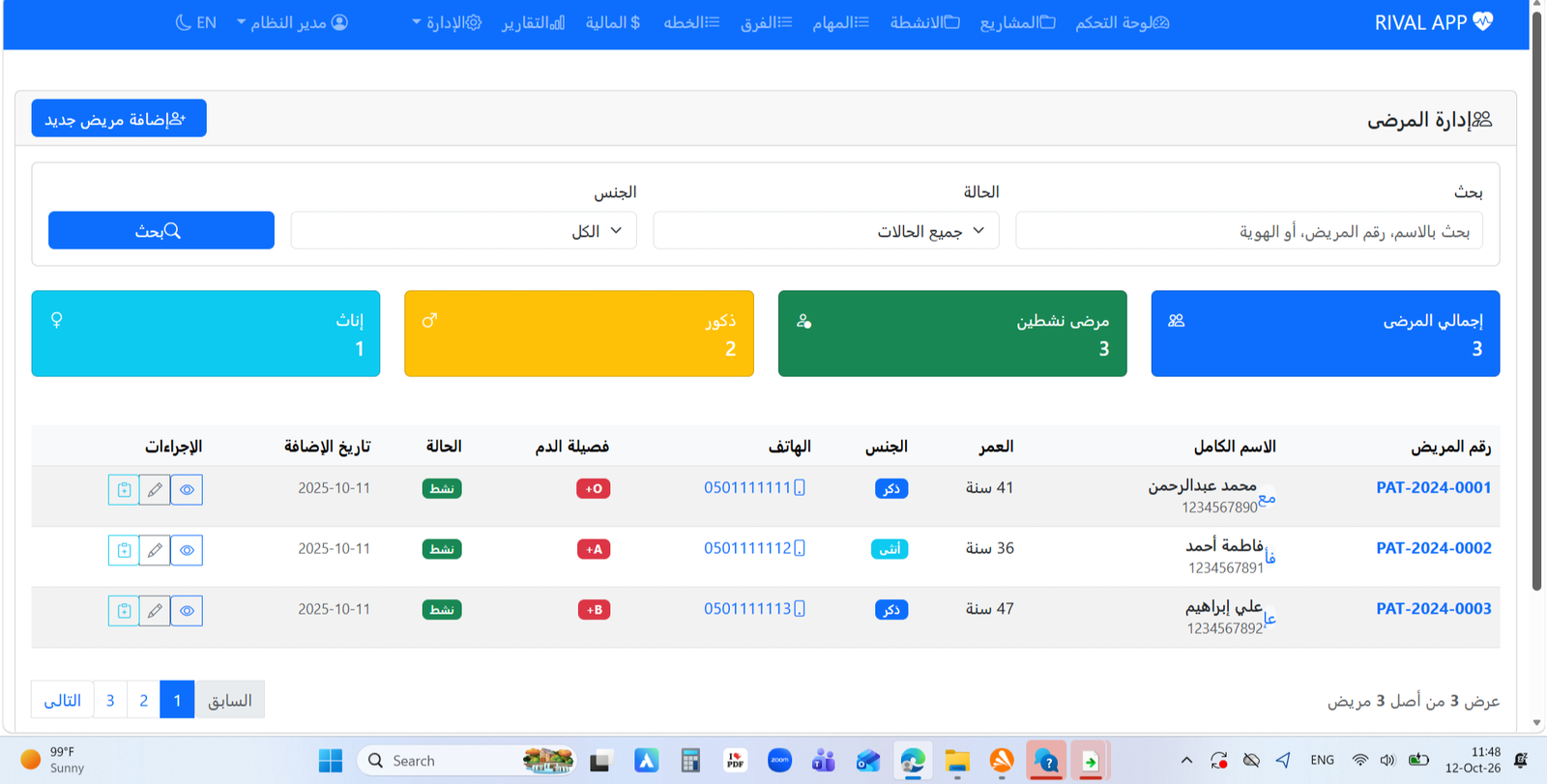Click the blue بحث search button
This screenshot has height=784, width=1547.
(161, 231)
